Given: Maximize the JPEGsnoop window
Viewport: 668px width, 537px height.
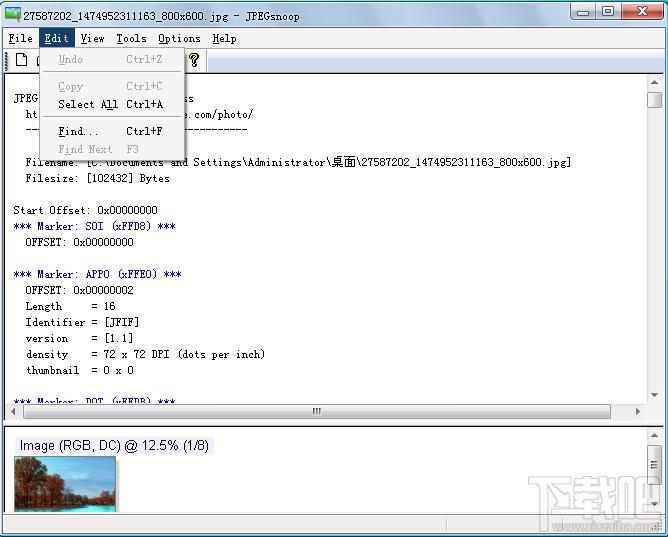Looking at the screenshot, I should [x=608, y=12].
